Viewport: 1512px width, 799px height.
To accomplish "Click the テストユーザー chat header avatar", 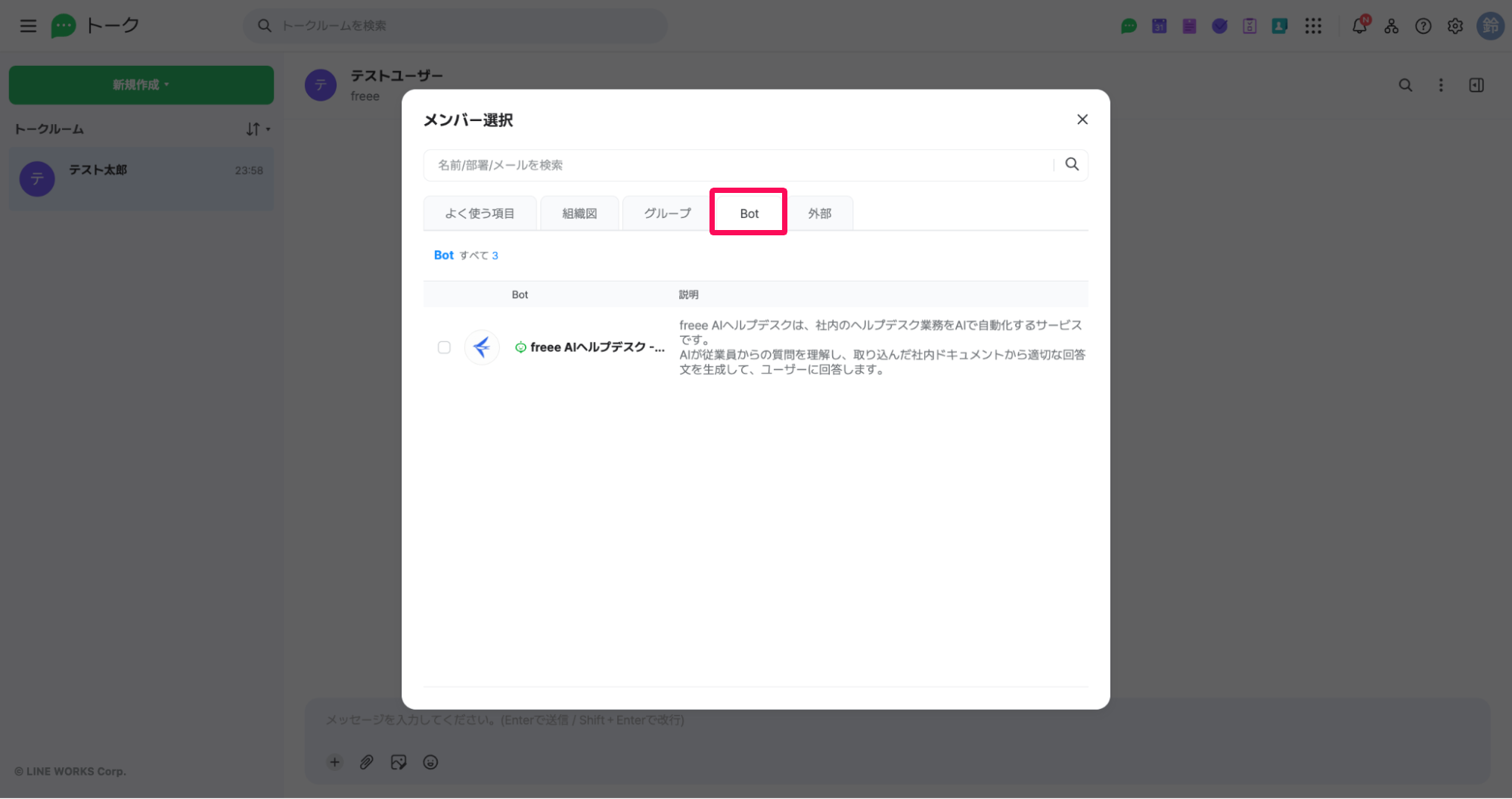I will click(x=321, y=85).
